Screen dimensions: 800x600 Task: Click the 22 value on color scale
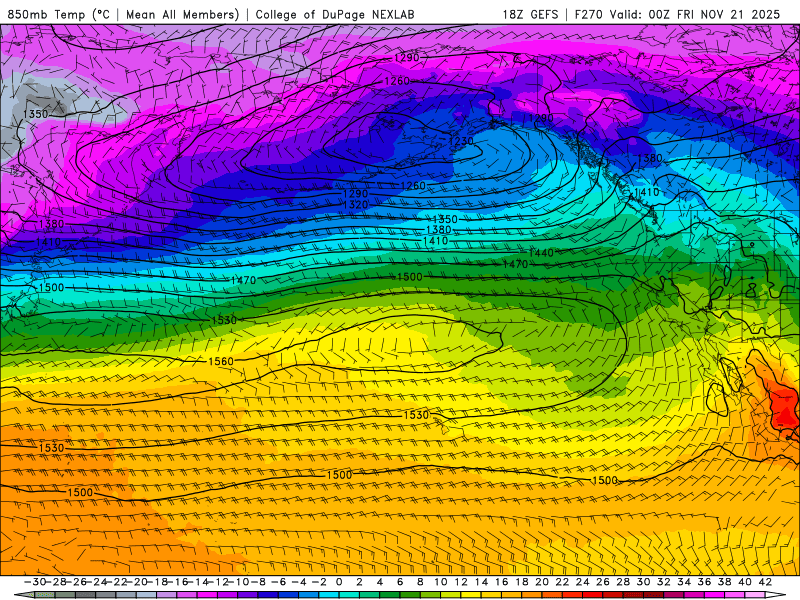coord(562,582)
